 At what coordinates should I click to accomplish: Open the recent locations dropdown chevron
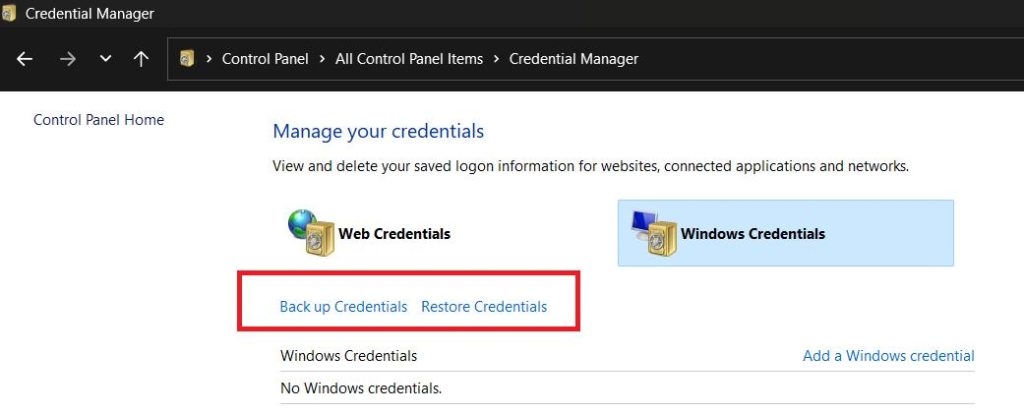pyautogui.click(x=105, y=59)
